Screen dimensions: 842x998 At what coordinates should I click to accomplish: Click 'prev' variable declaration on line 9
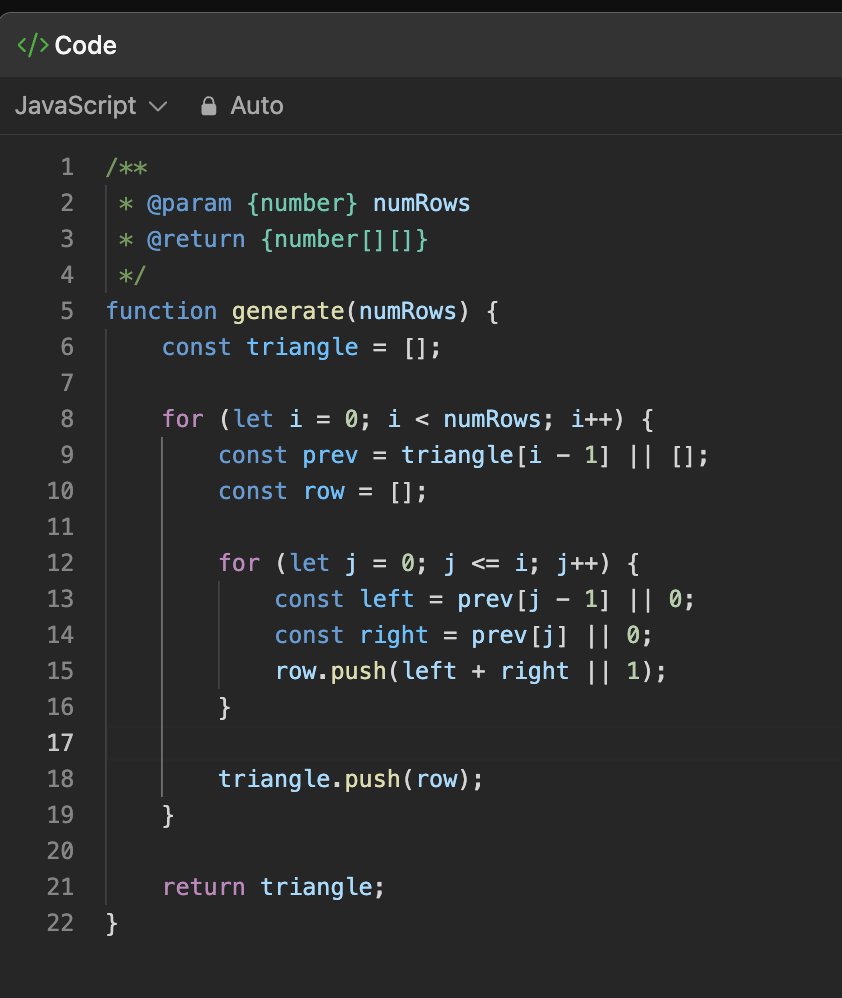click(330, 456)
